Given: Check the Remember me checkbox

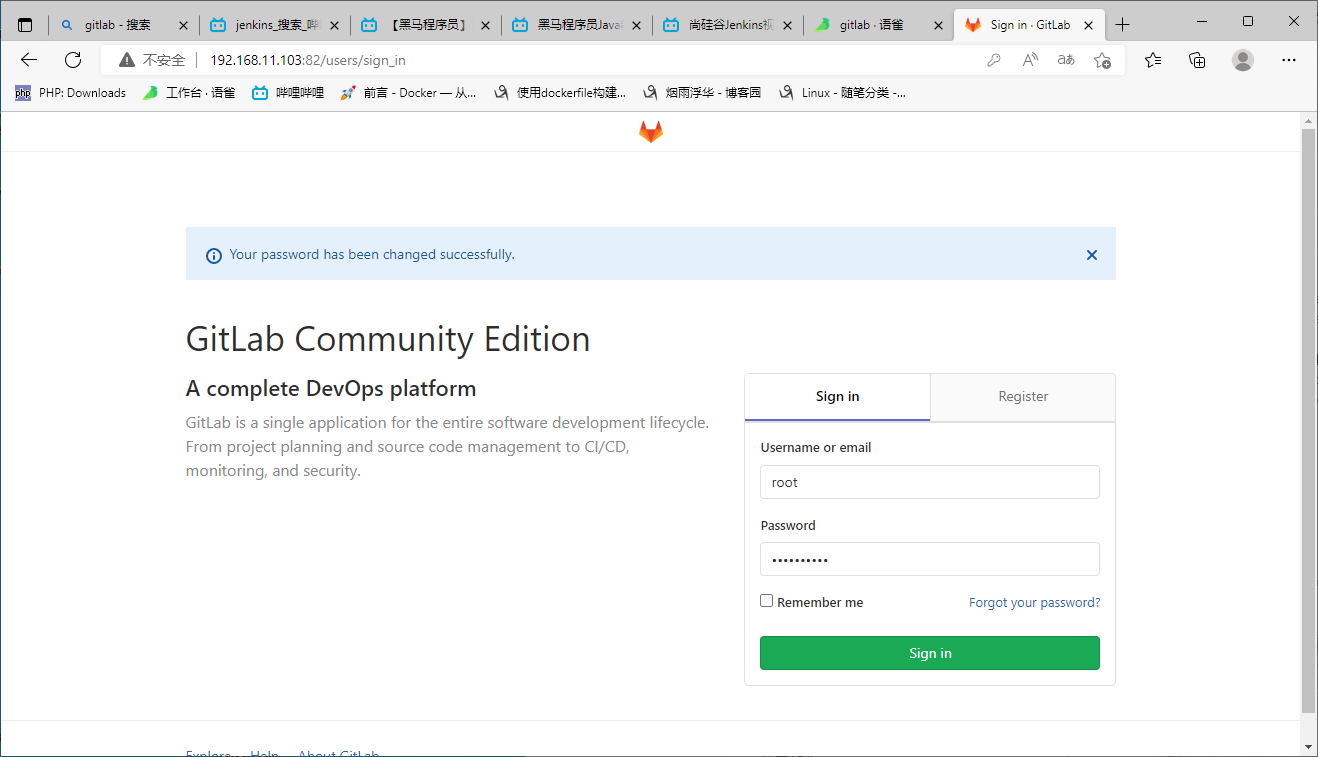Looking at the screenshot, I should [x=767, y=601].
